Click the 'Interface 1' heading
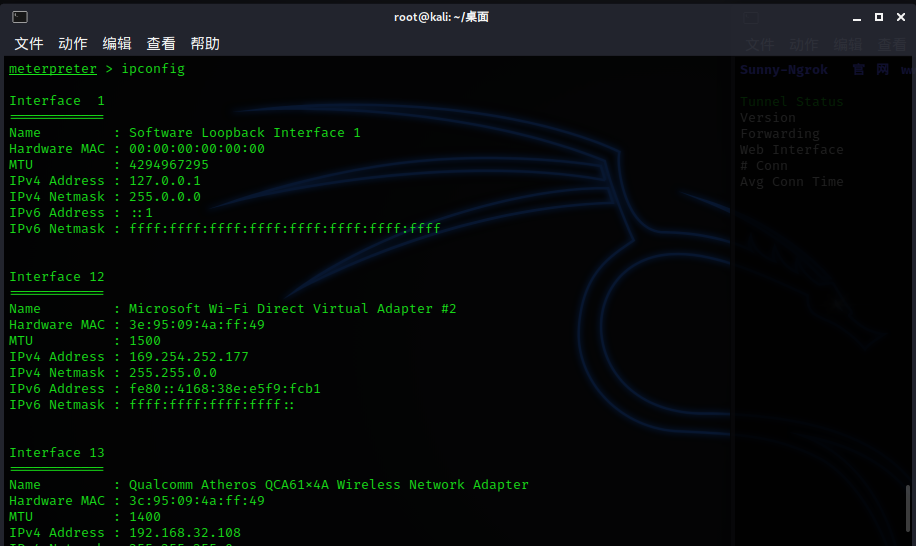The image size is (916, 546). click(x=57, y=101)
